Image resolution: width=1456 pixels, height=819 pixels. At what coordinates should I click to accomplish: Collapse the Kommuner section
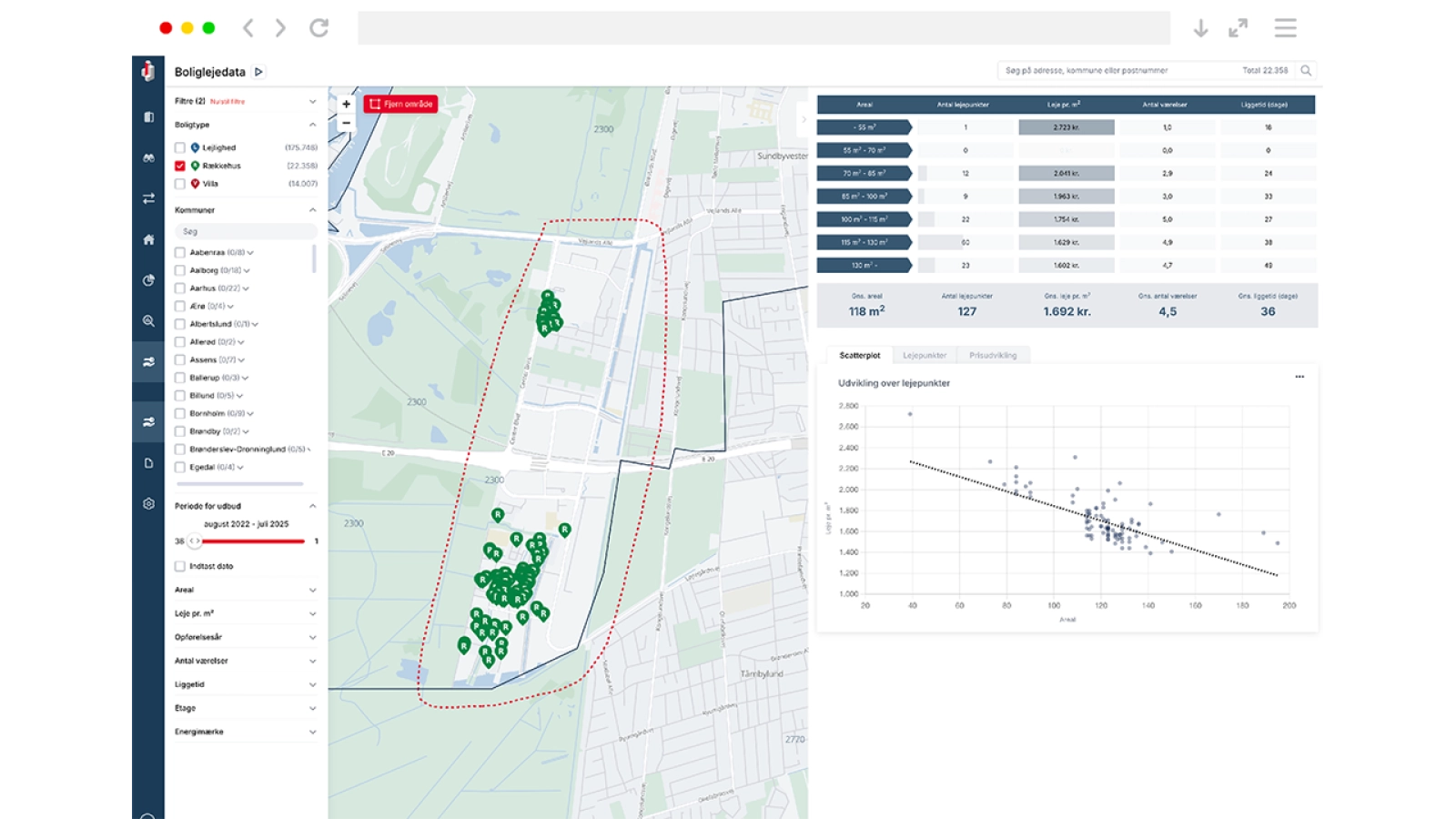coord(312,210)
